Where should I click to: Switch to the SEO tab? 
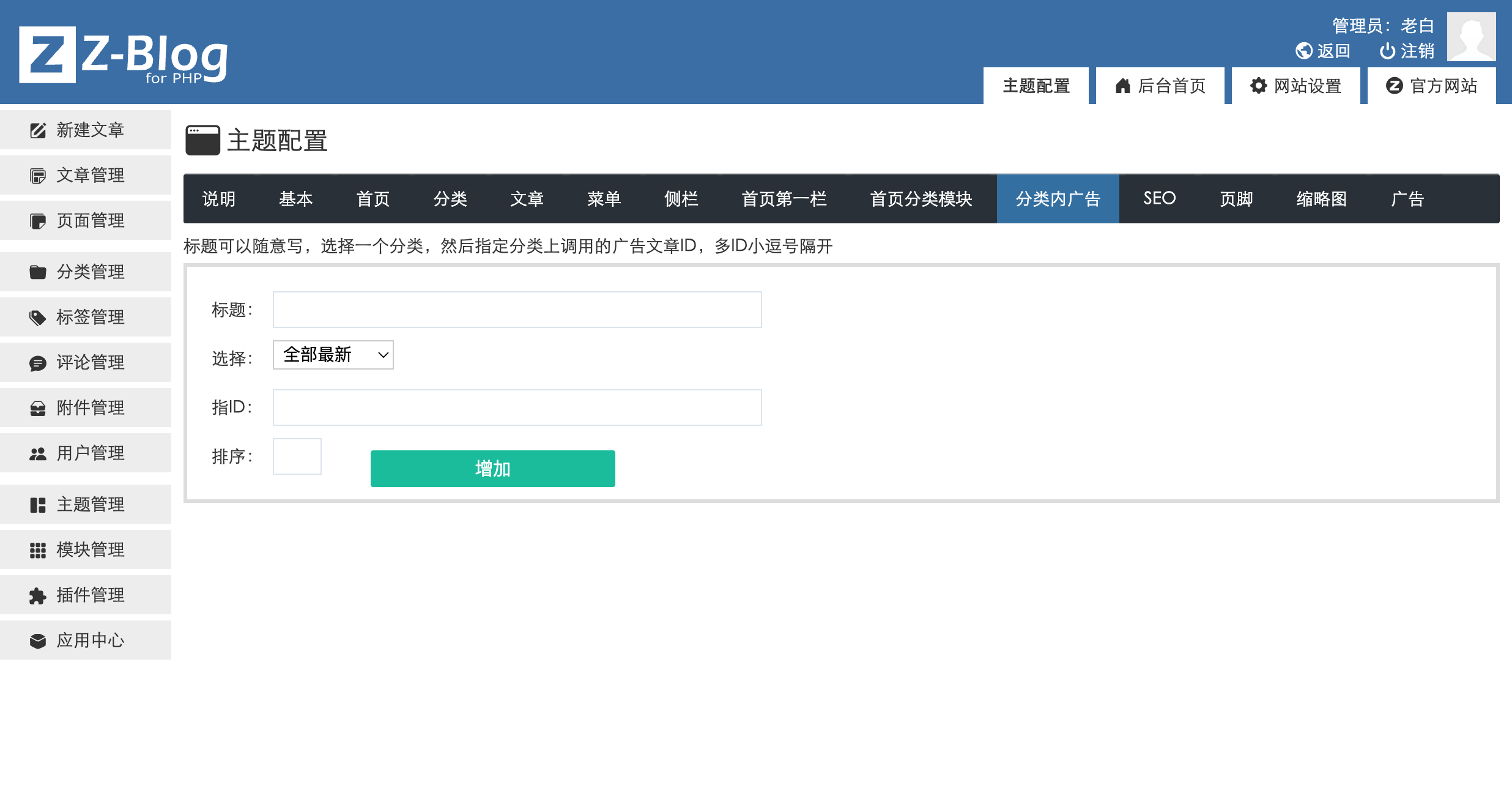(x=1159, y=199)
